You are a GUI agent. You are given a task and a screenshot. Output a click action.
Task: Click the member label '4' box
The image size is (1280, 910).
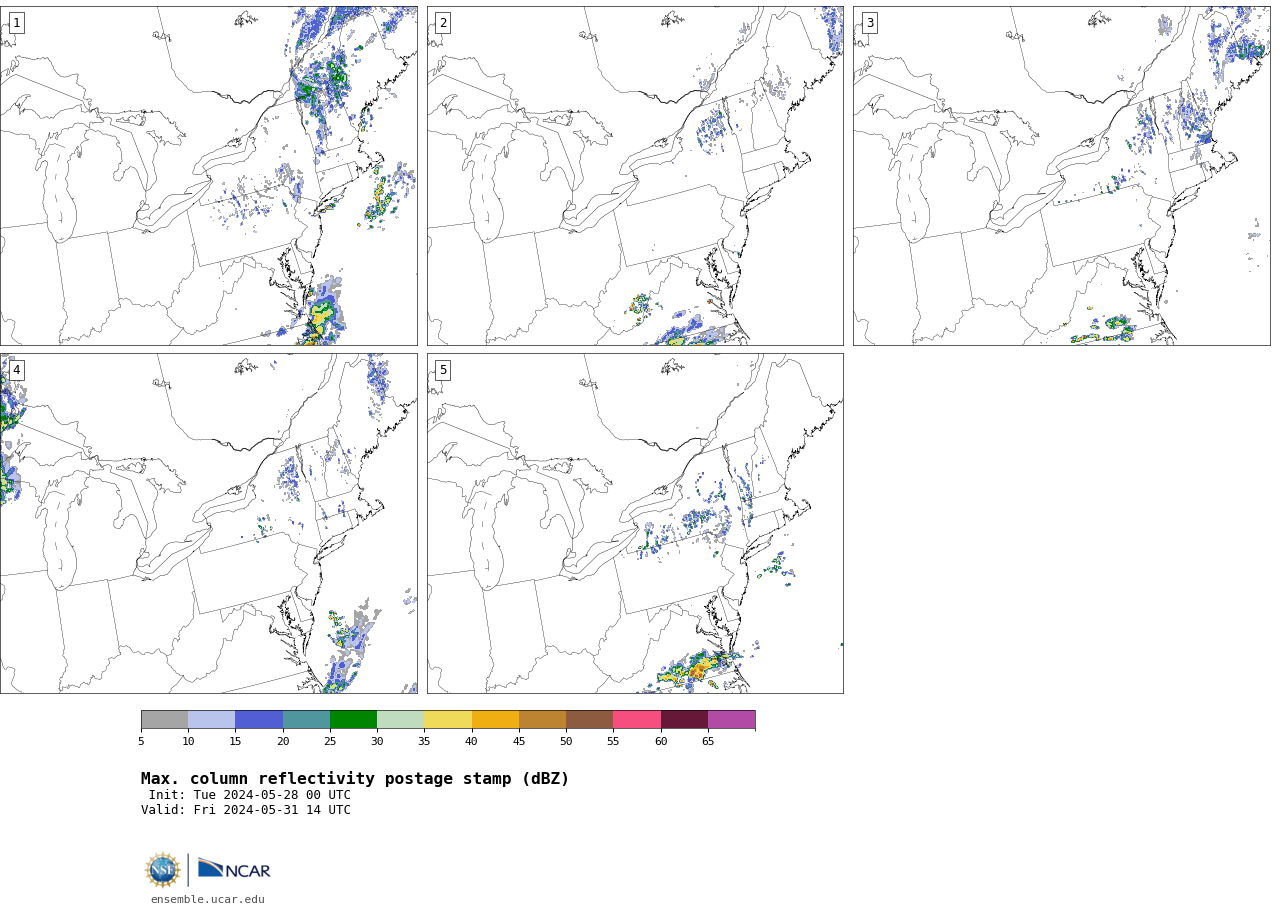(x=16, y=370)
